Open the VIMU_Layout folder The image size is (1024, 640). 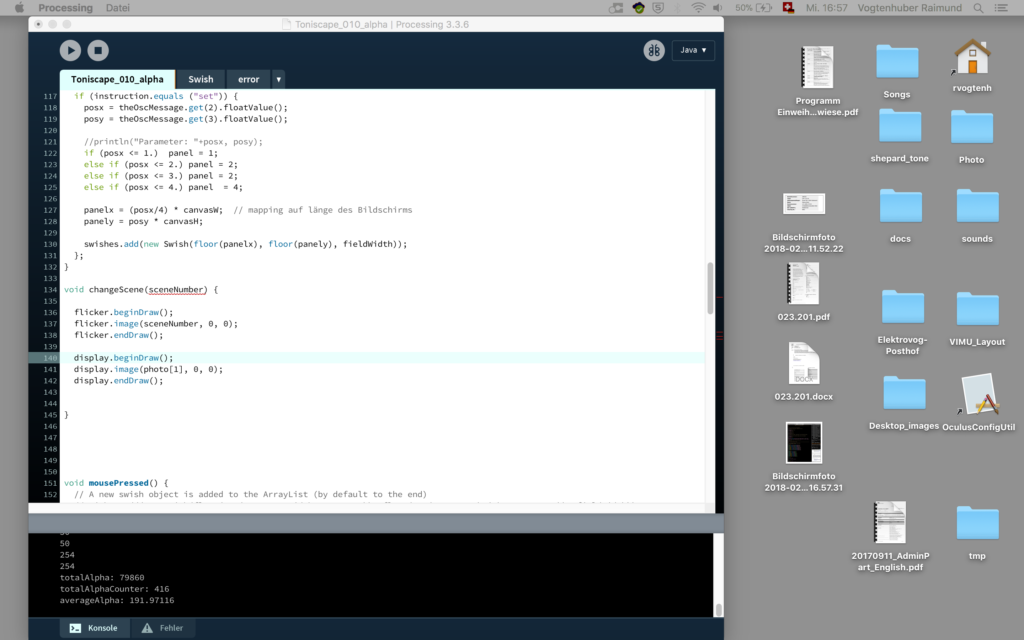(976, 310)
